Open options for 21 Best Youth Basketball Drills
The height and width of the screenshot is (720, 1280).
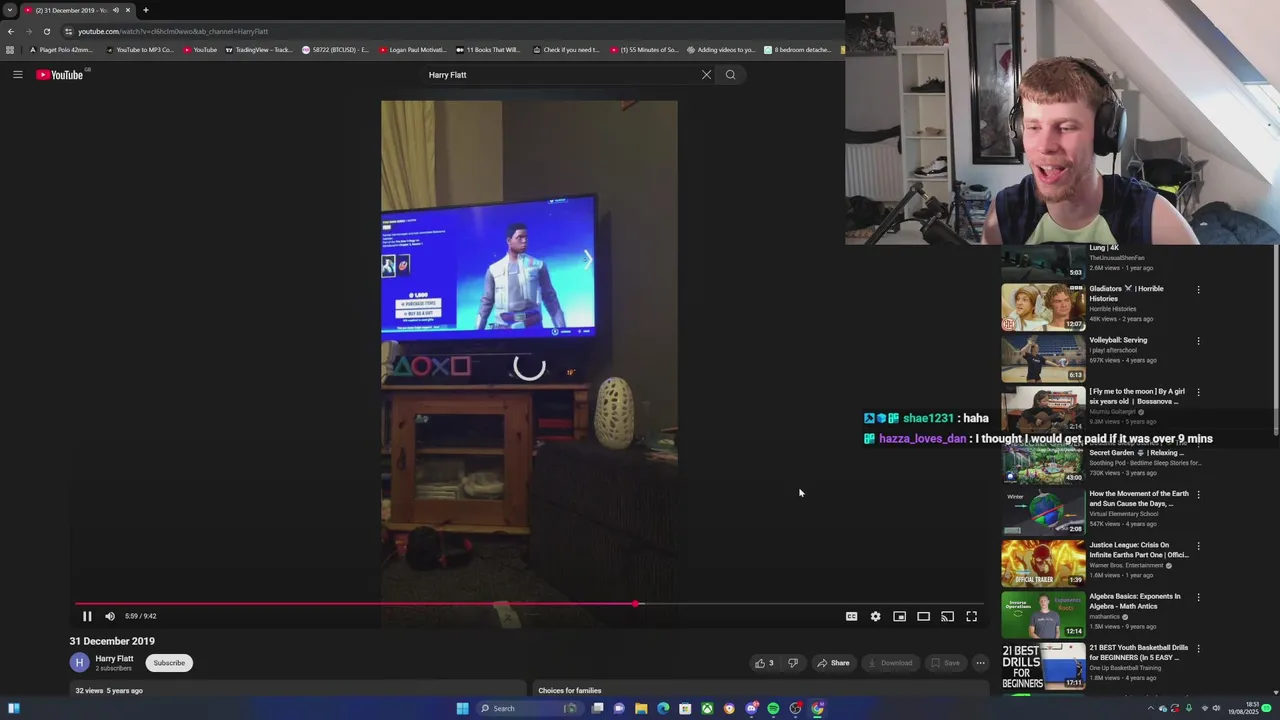tap(1198, 649)
